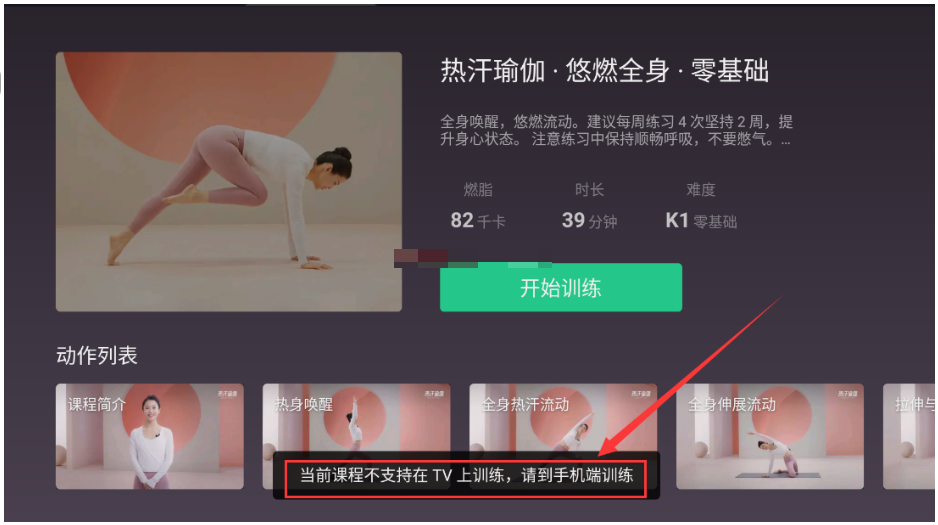Dismiss the TV not supported toast message
Image resolution: width=938 pixels, height=525 pixels.
[x=466, y=475]
